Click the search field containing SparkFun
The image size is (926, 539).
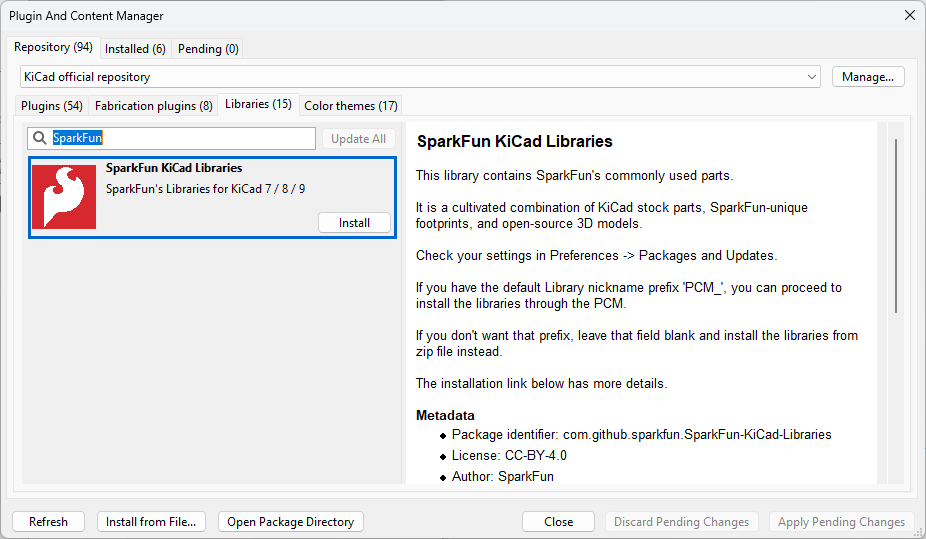click(171, 138)
